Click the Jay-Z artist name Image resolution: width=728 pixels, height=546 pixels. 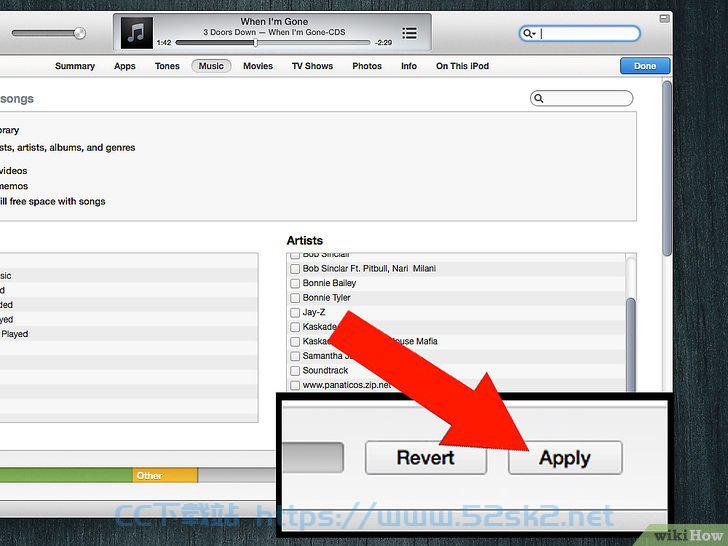click(x=314, y=312)
